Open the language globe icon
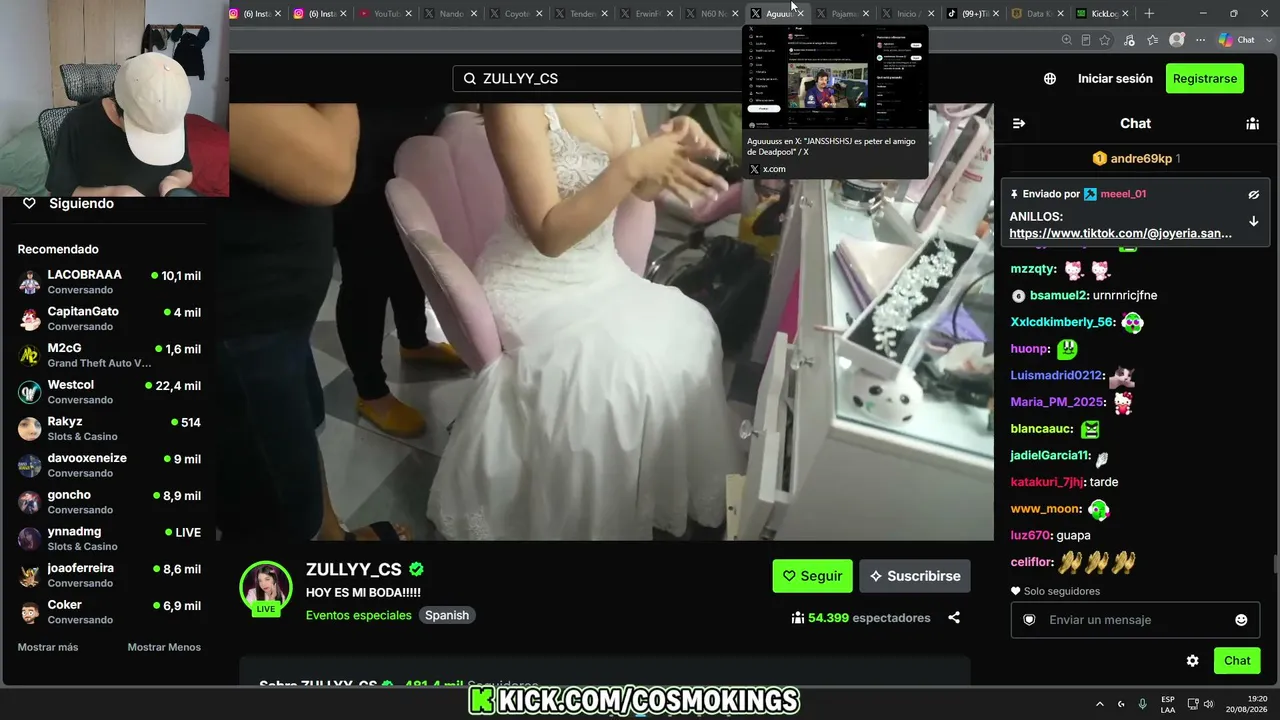Screen dimensions: 1280x720 click(1050, 78)
